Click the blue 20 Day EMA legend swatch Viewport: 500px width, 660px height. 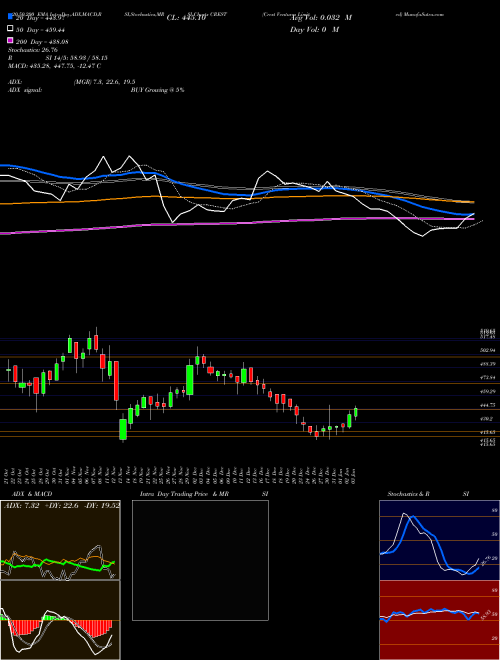click(10, 17)
